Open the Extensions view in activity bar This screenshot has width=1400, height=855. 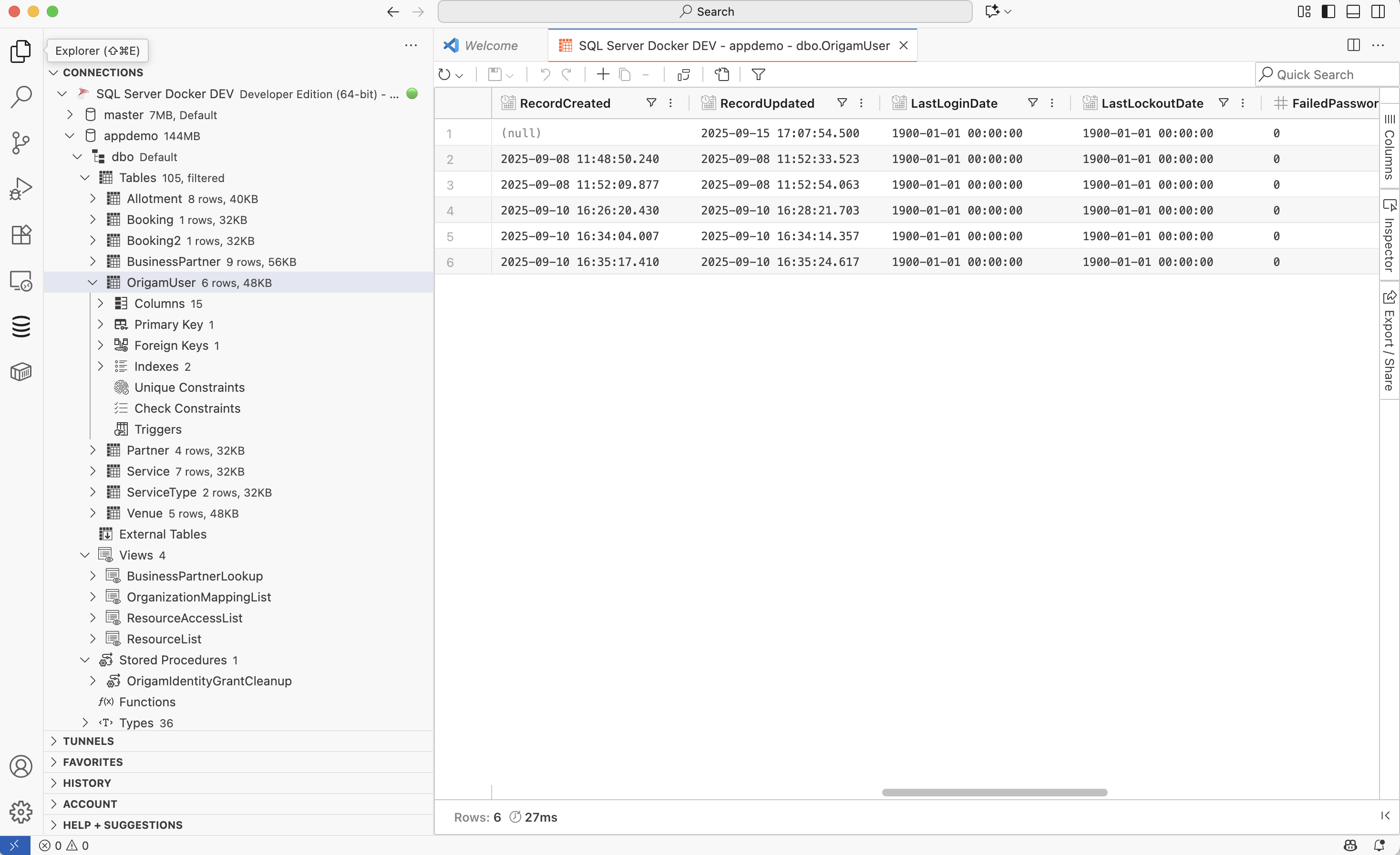point(21,234)
